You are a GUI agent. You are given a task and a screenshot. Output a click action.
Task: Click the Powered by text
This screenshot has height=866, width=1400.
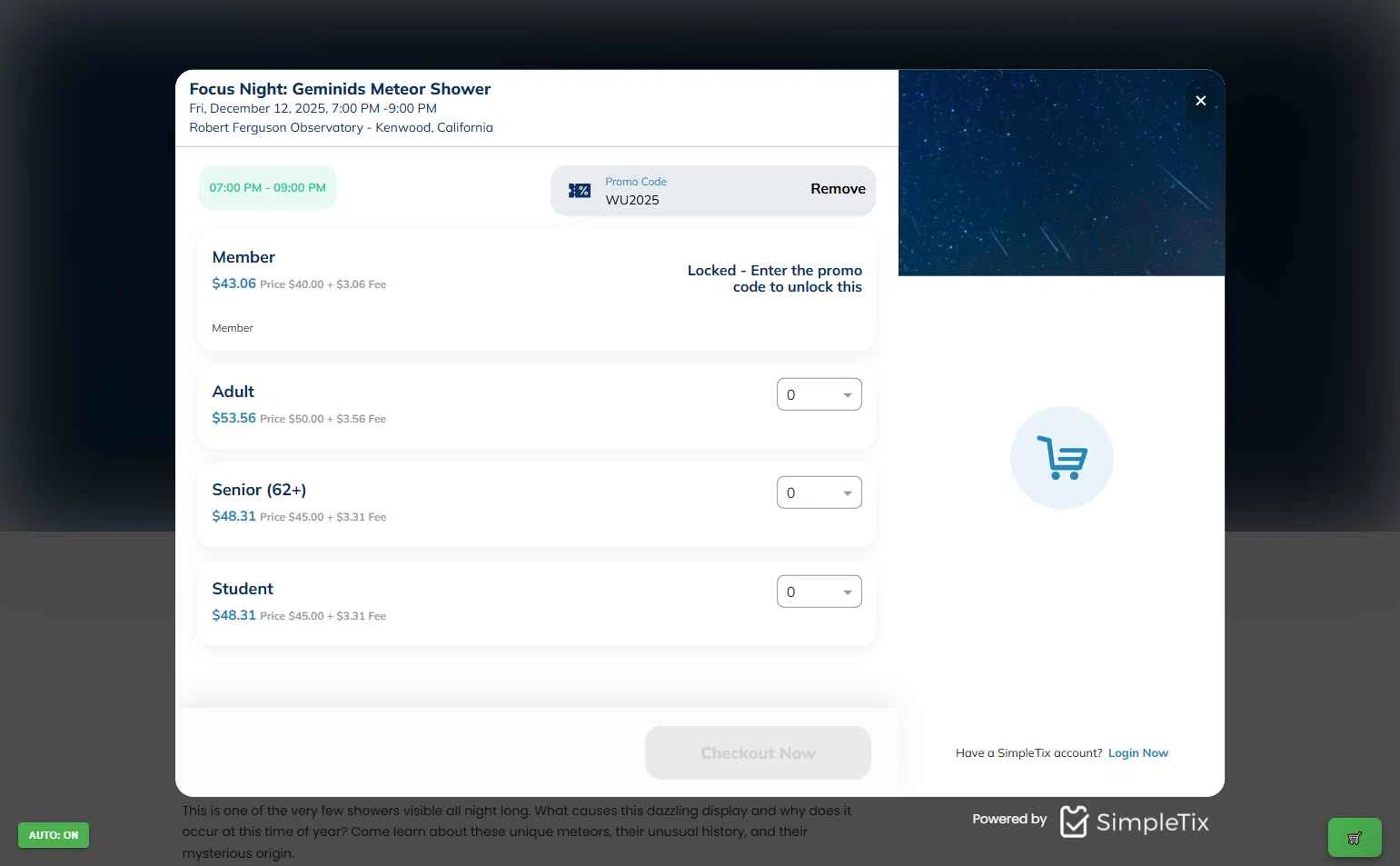tap(1009, 819)
